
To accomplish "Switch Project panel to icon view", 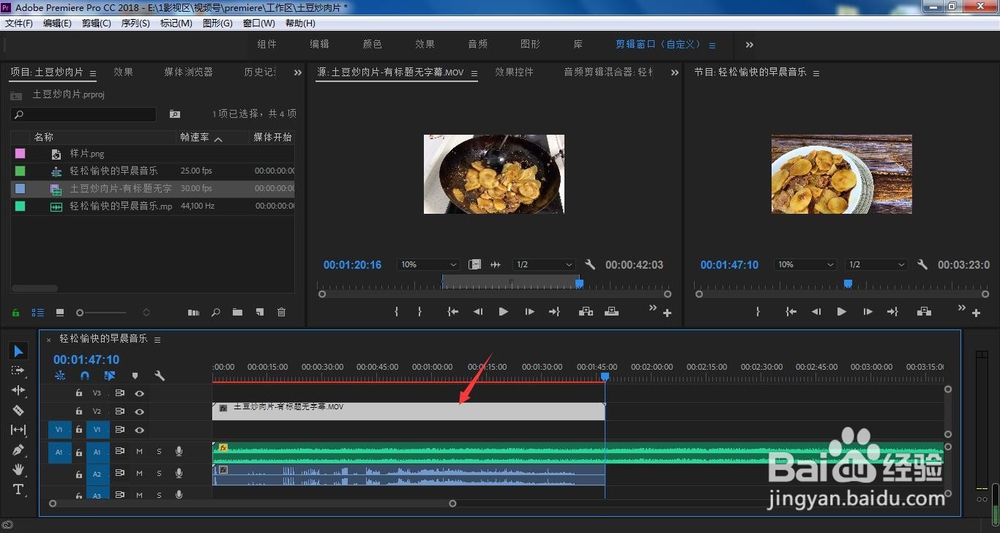I will click(60, 312).
